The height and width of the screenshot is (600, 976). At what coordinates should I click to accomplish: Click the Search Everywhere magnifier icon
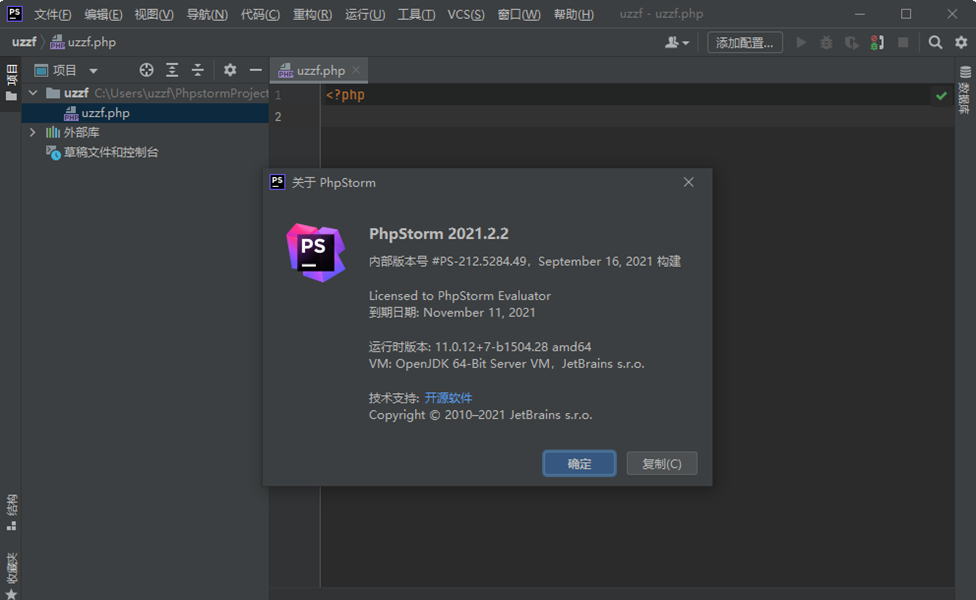click(x=935, y=42)
